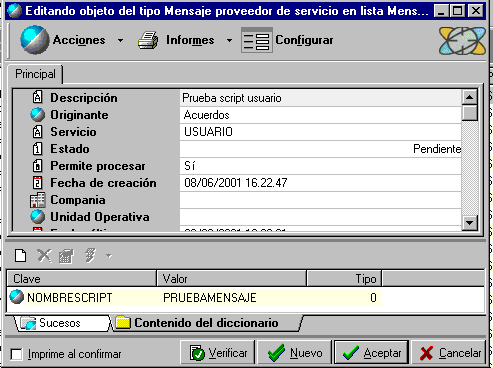The image size is (493, 368).
Task: Click the window title bar app icon
Action: click(x=14, y=11)
